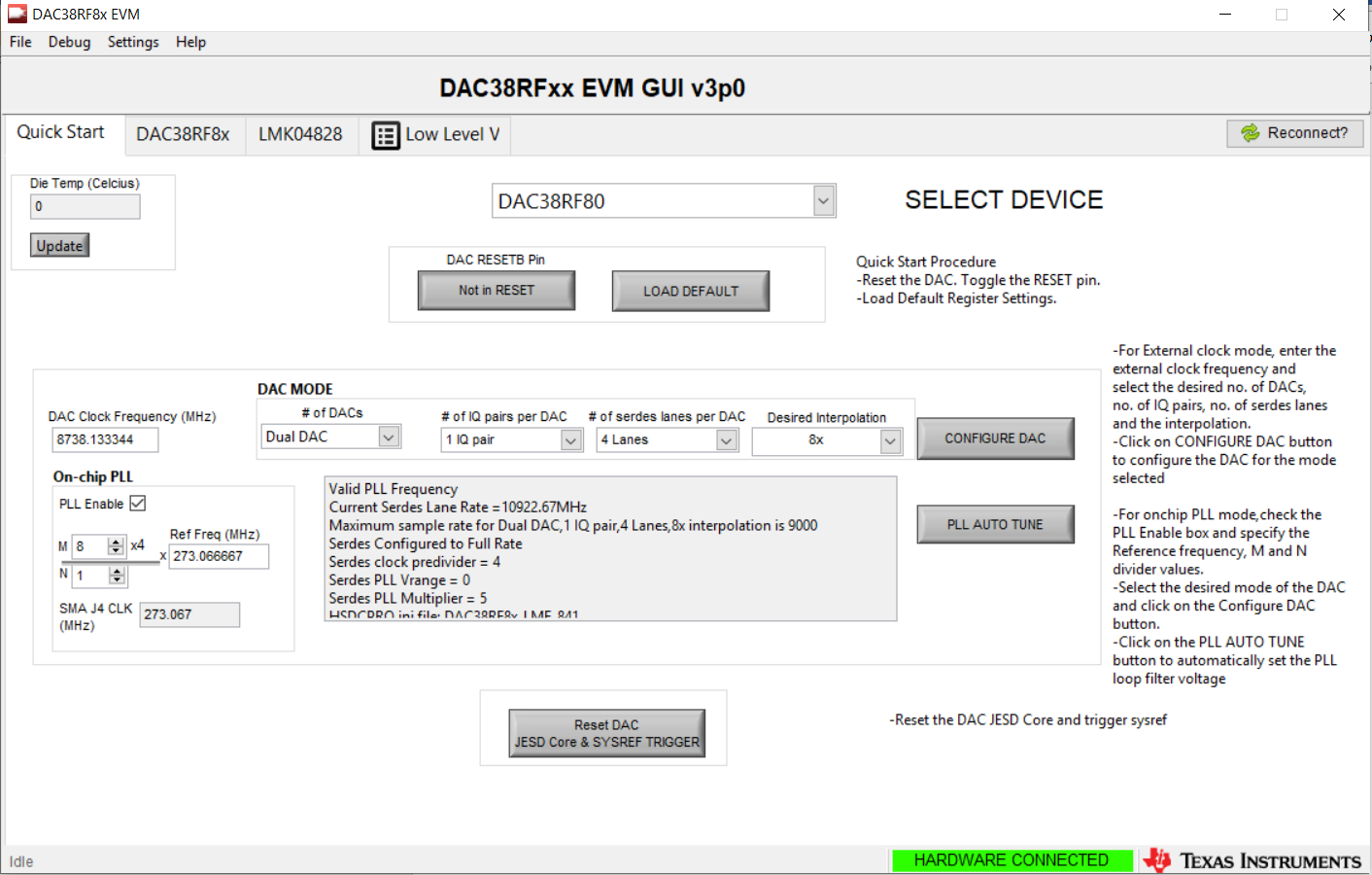Minimize the DAC38RF8x EVM window
The image size is (1372, 875).
[1225, 15]
